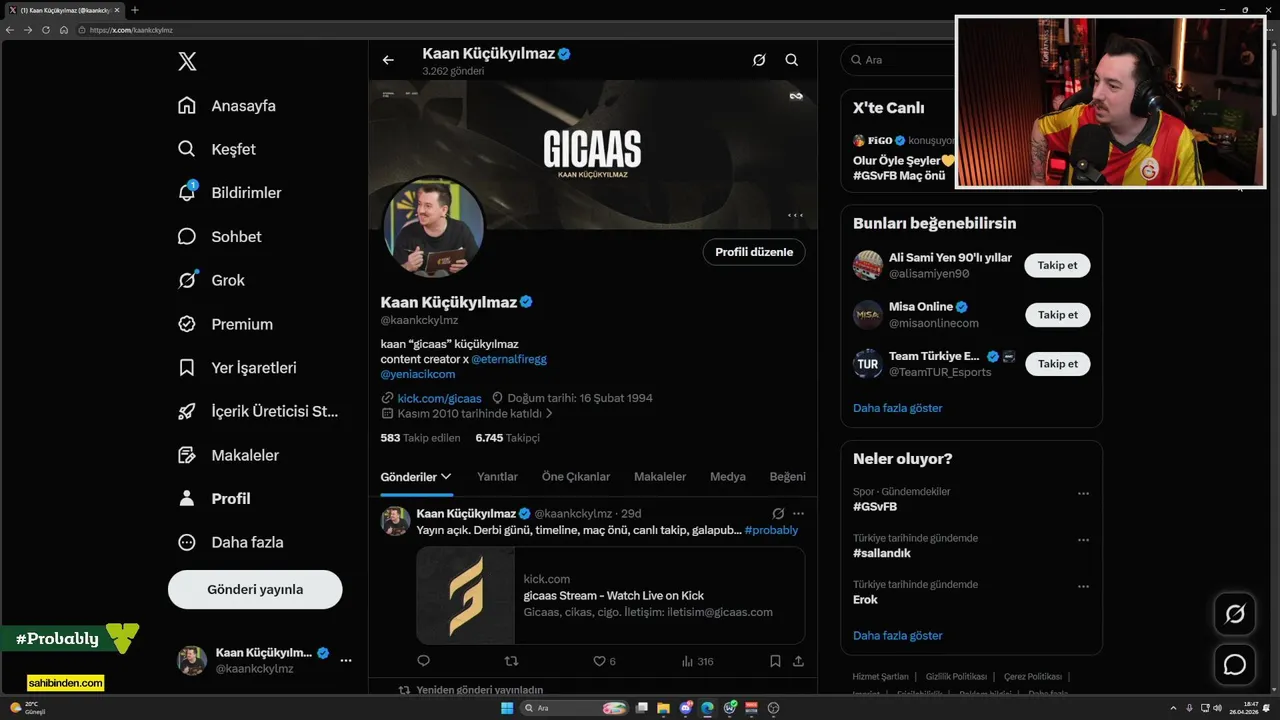Screen dimensions: 1280x720
Task: Reply to the post
Action: pyautogui.click(x=423, y=661)
